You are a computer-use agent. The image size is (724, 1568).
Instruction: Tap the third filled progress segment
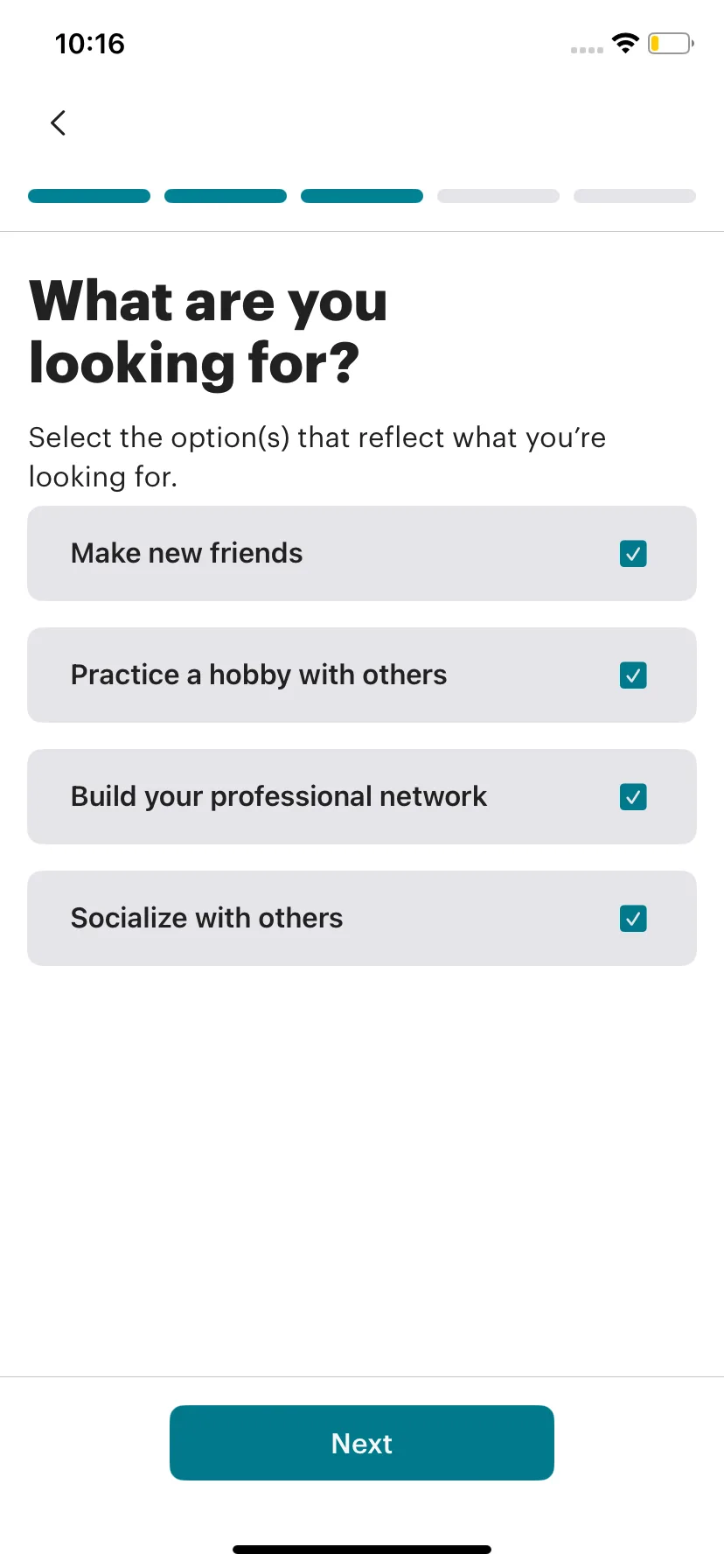pos(362,196)
